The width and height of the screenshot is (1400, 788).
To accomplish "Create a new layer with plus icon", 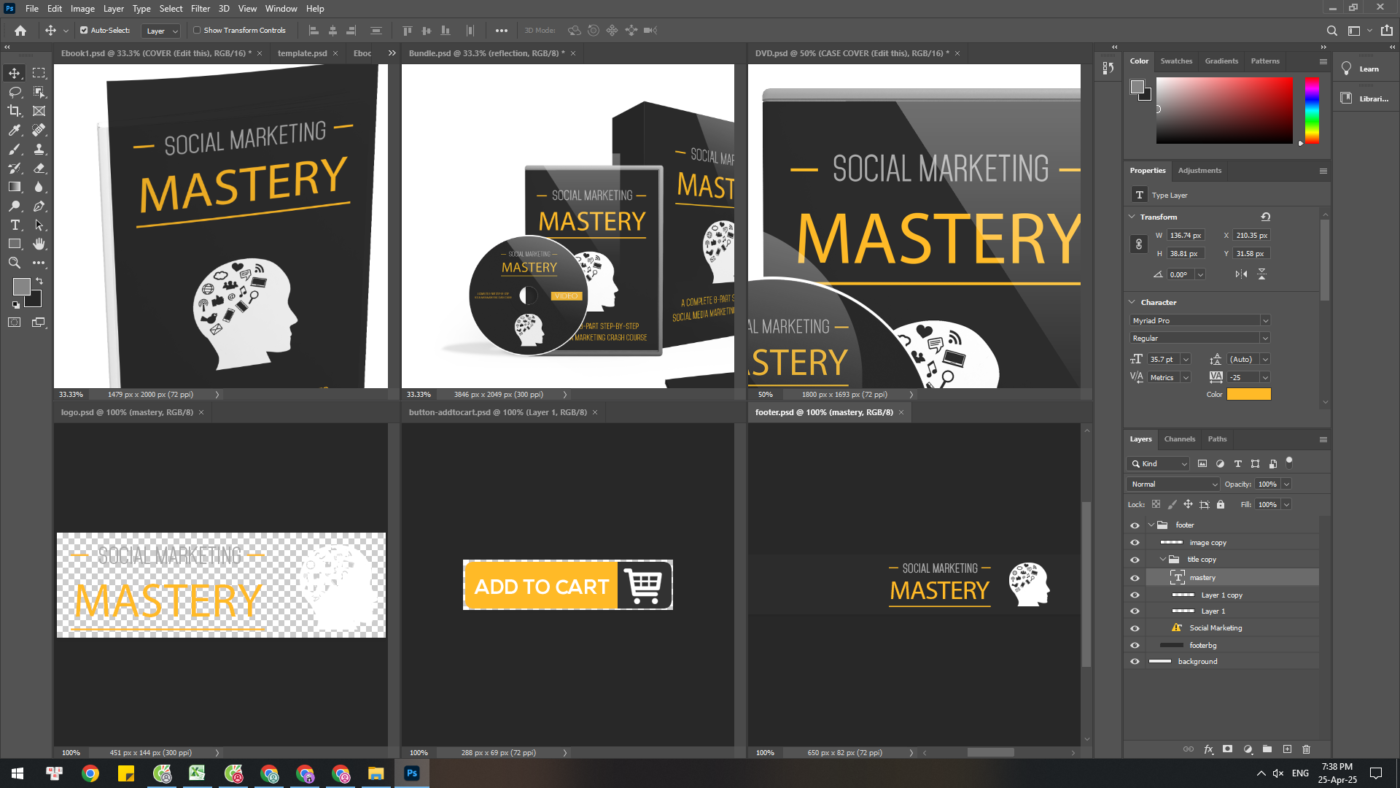I will click(1287, 749).
